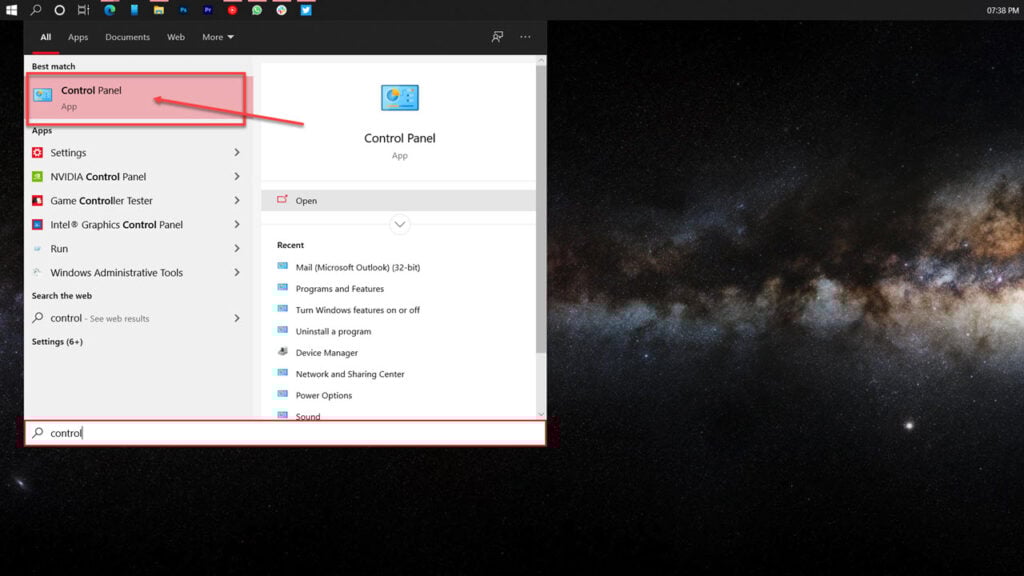Expand Windows Administrative Tools arrow
This screenshot has height=576, width=1024.
(x=237, y=273)
